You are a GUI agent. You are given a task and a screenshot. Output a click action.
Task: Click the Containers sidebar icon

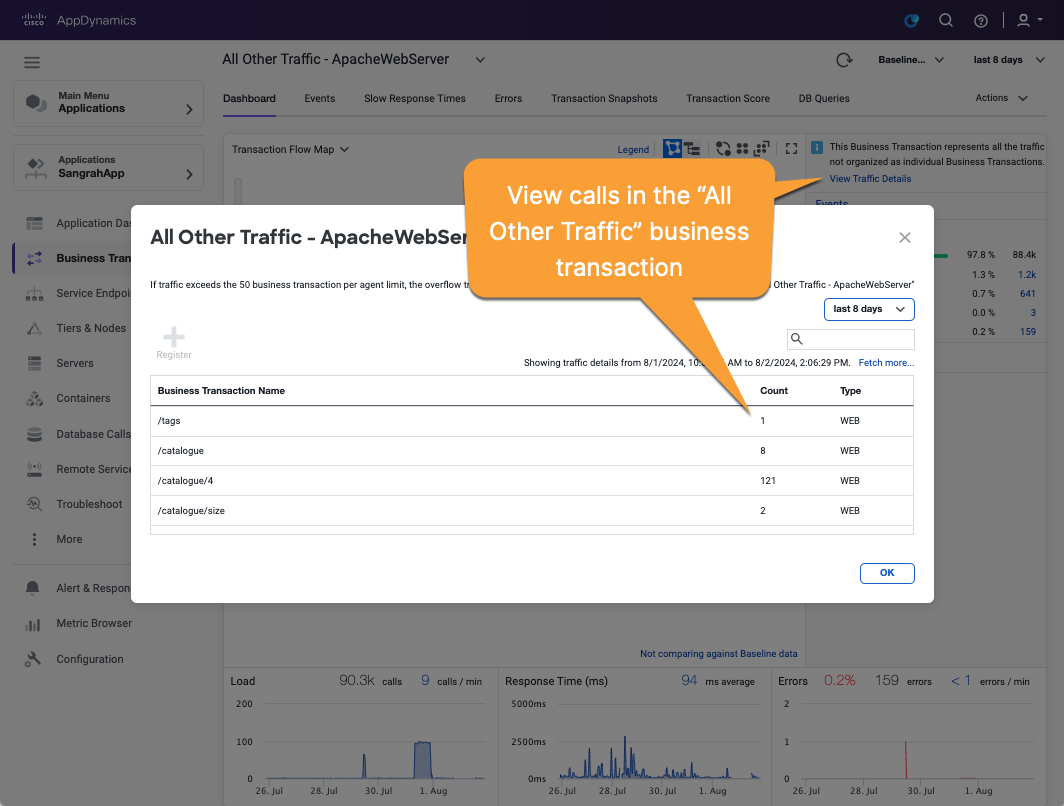tap(35, 398)
